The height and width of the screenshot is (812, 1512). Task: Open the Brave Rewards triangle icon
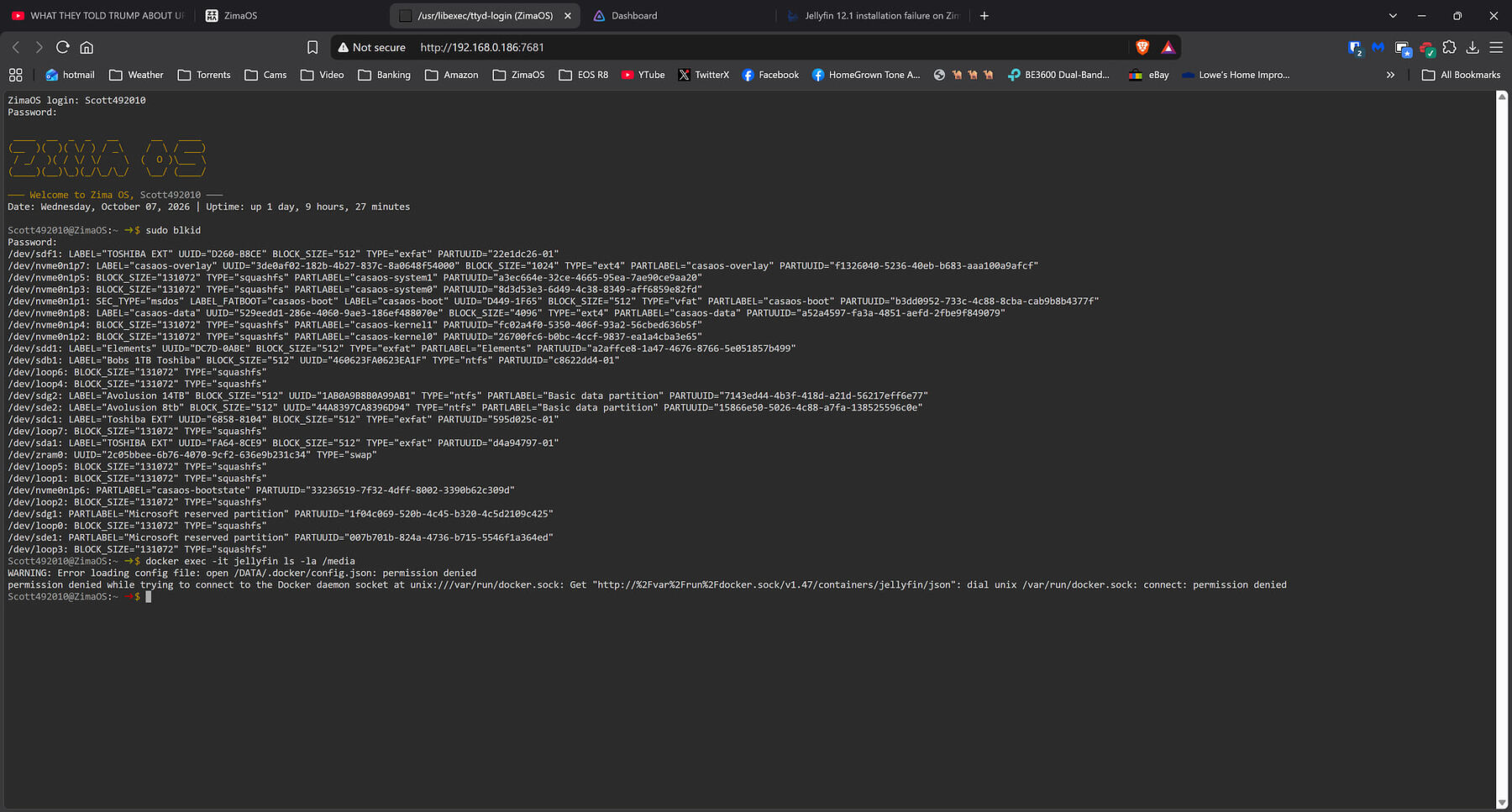(x=1168, y=47)
